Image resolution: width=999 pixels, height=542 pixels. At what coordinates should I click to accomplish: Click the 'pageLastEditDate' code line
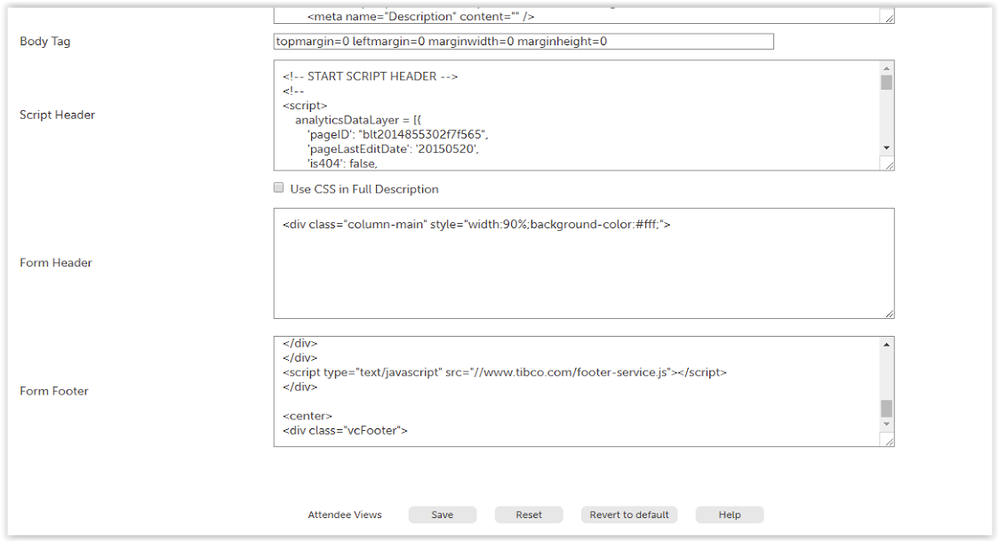click(393, 149)
